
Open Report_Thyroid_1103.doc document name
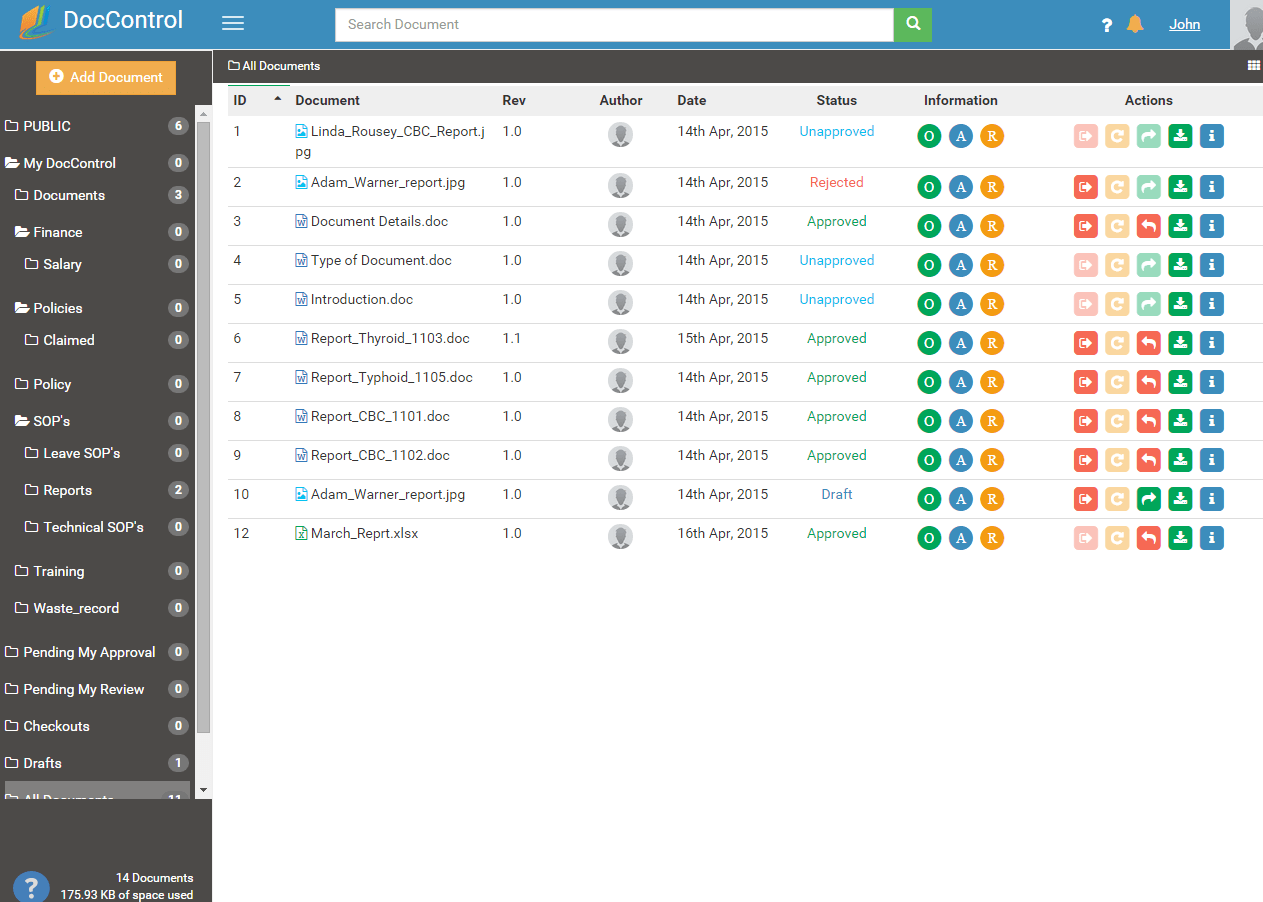click(x=390, y=338)
